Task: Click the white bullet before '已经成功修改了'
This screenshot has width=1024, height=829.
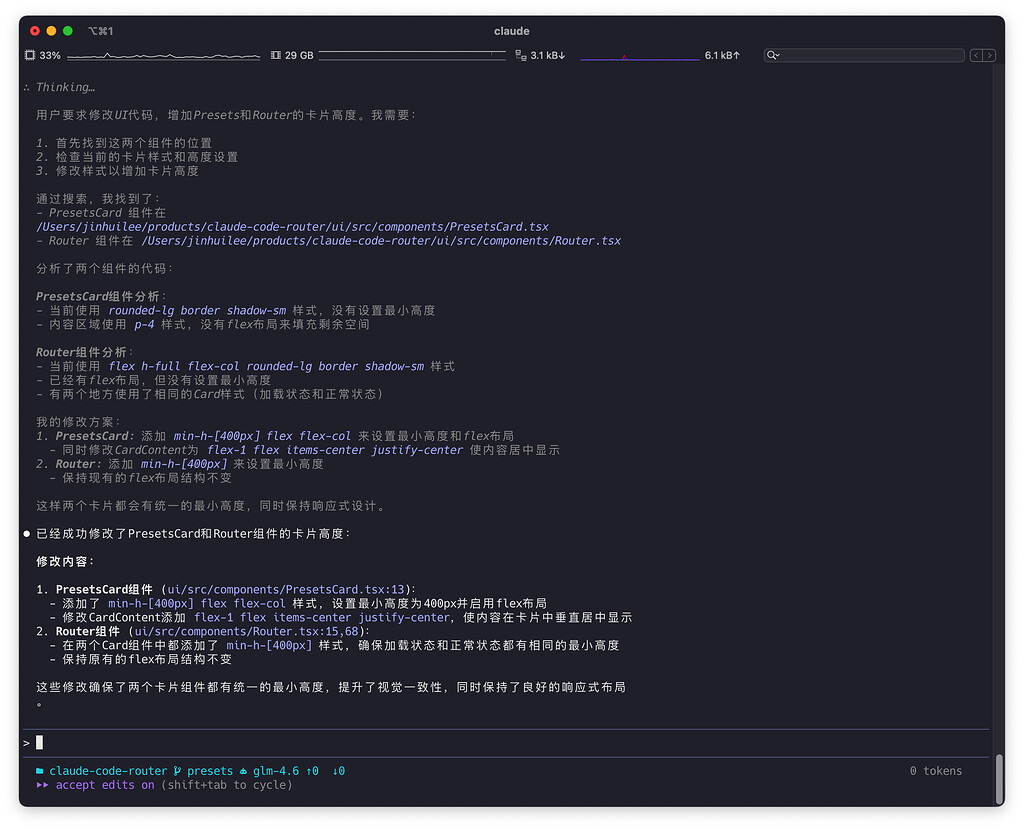Action: point(27,534)
